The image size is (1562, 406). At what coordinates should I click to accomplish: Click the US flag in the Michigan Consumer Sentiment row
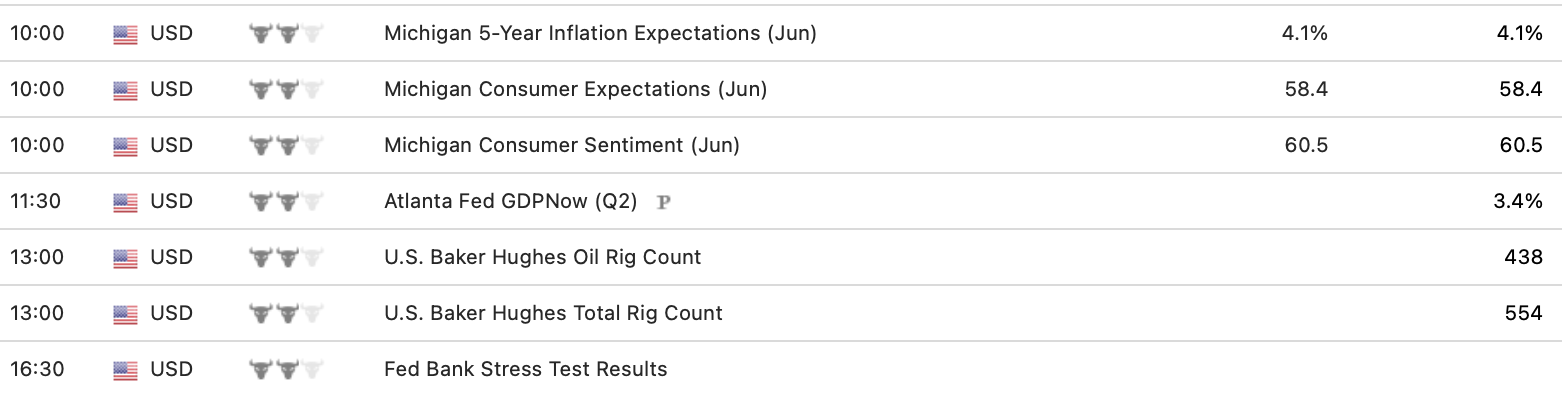click(x=125, y=146)
